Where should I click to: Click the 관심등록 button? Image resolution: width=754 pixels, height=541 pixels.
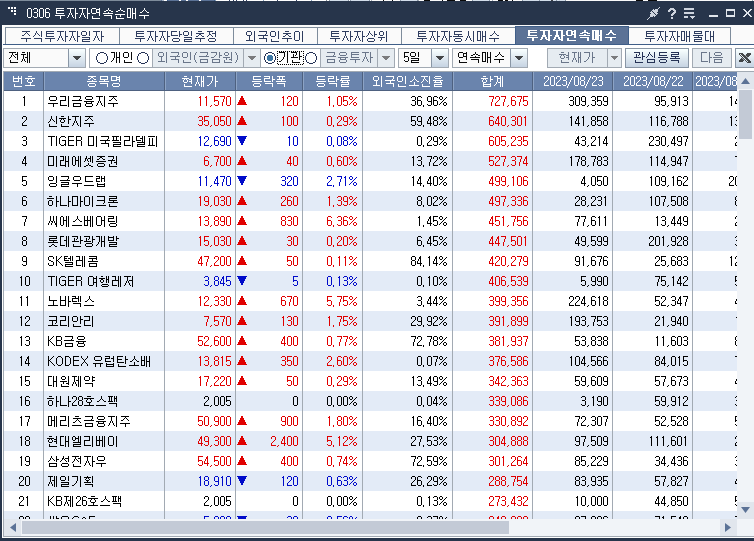[x=656, y=58]
